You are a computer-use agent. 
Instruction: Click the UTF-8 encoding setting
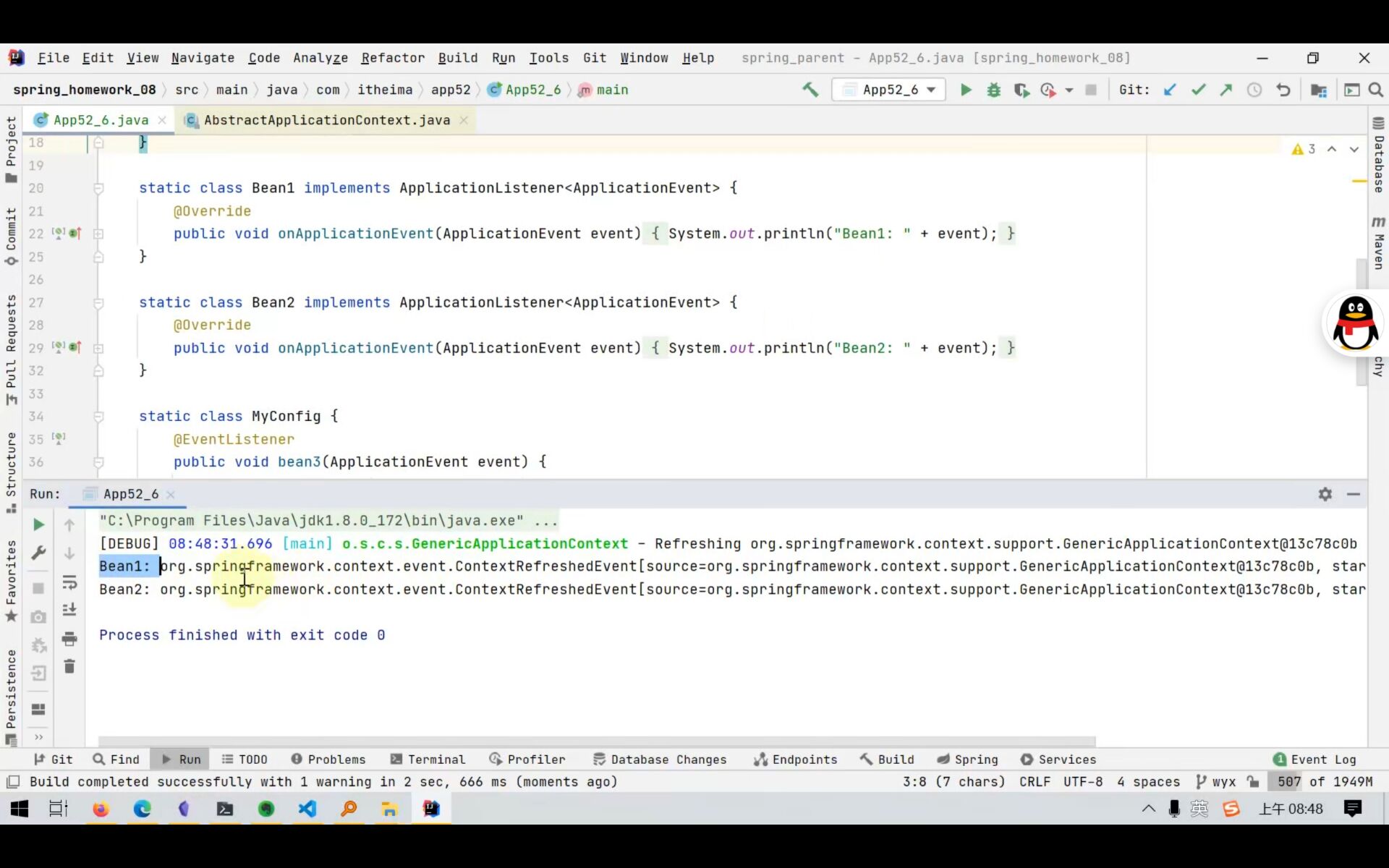[1083, 782]
